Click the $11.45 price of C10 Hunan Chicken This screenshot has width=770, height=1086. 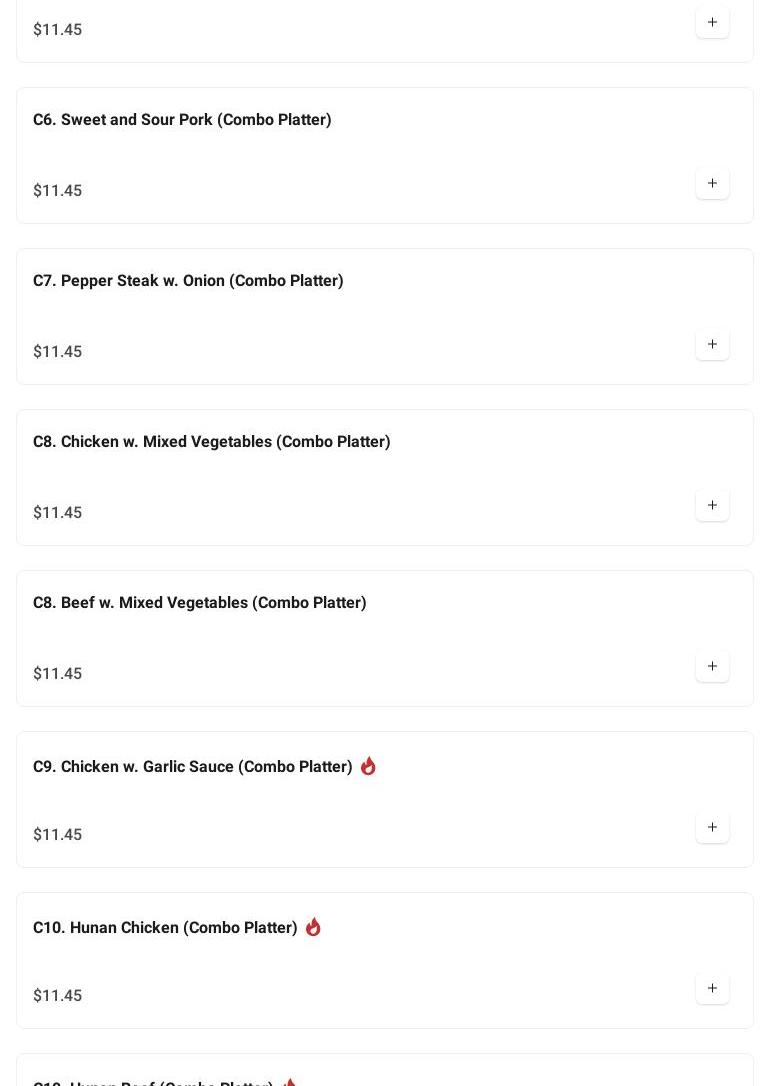coord(57,996)
